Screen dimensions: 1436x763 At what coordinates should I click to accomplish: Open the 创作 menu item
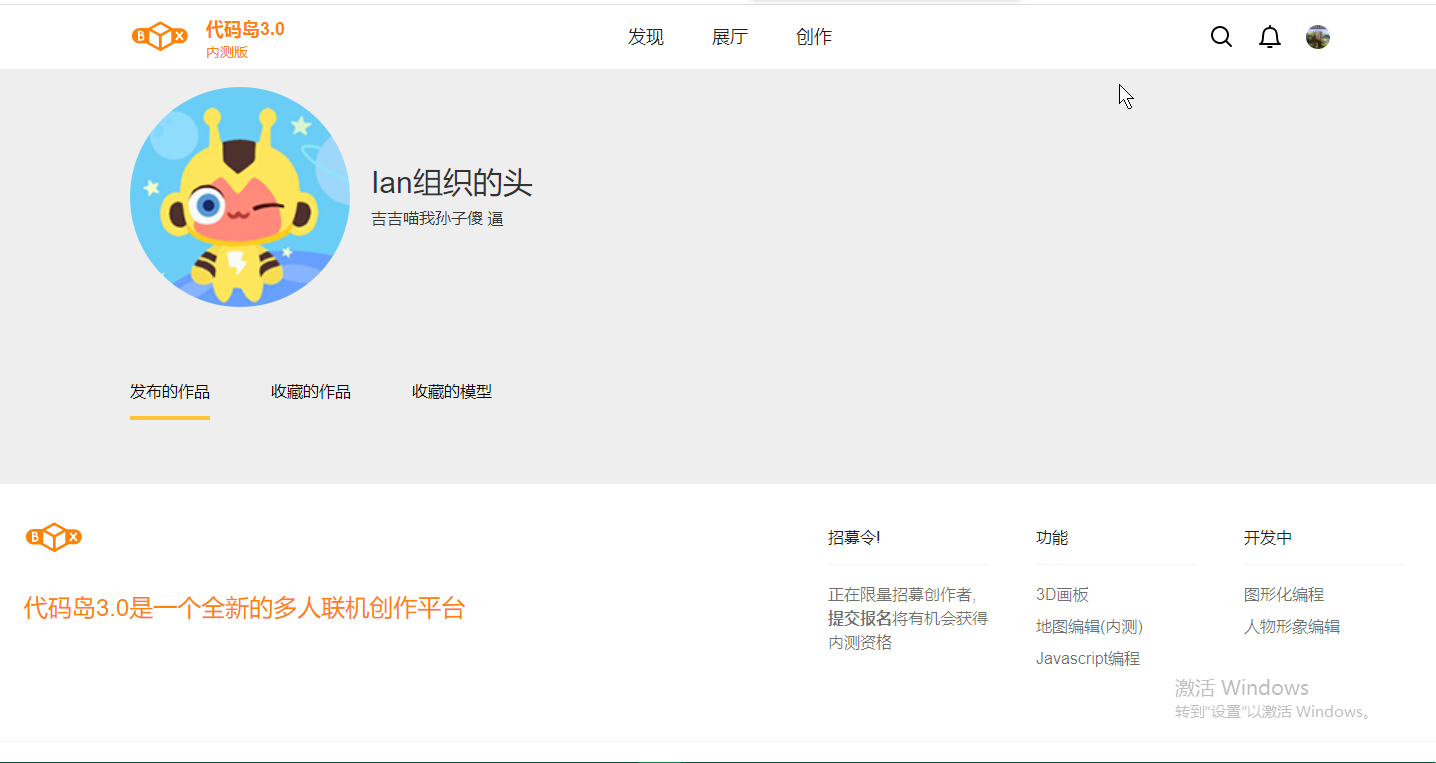point(814,37)
